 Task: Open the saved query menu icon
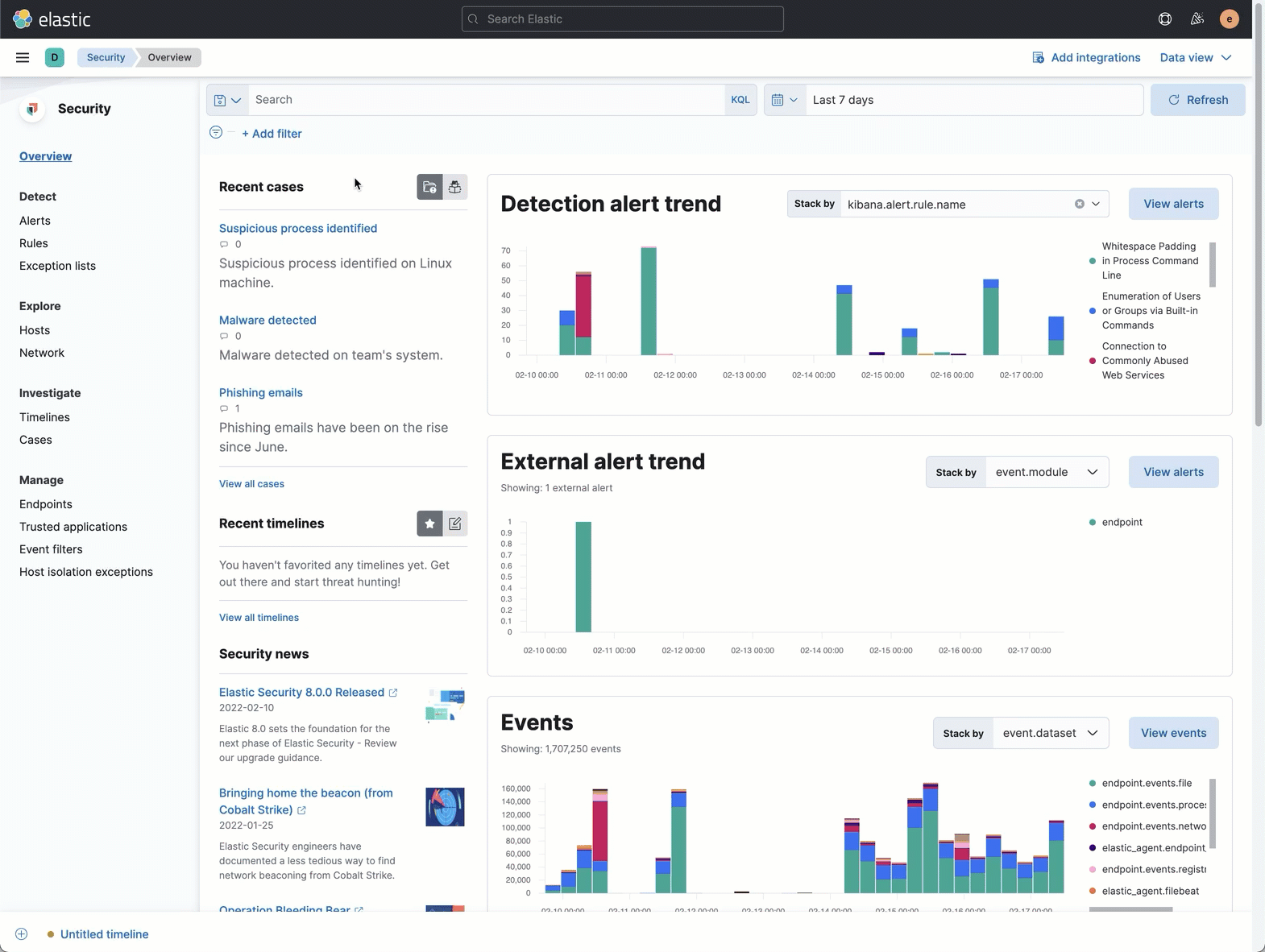227,100
